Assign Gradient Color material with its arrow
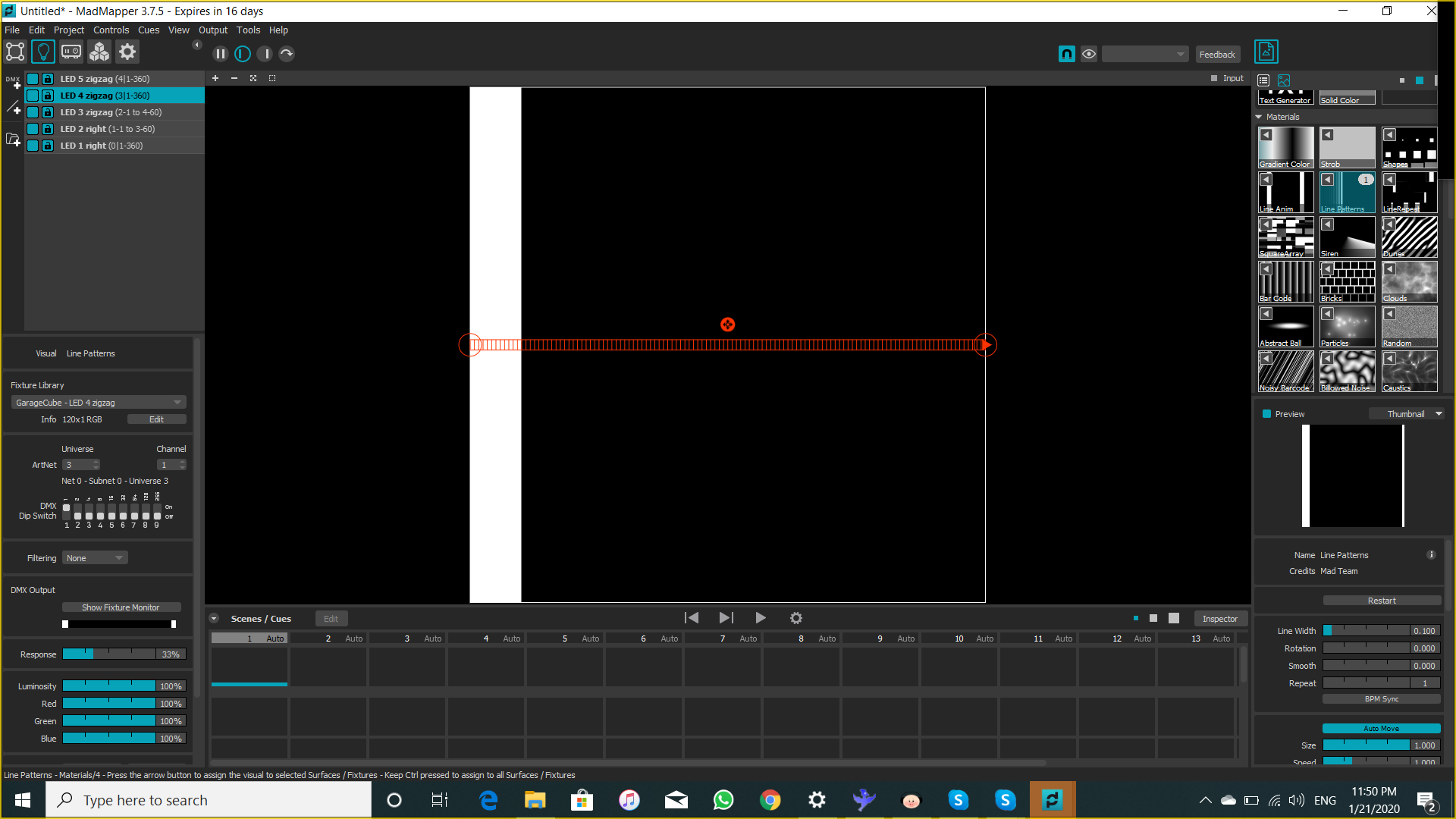1456x819 pixels. coord(1266,134)
